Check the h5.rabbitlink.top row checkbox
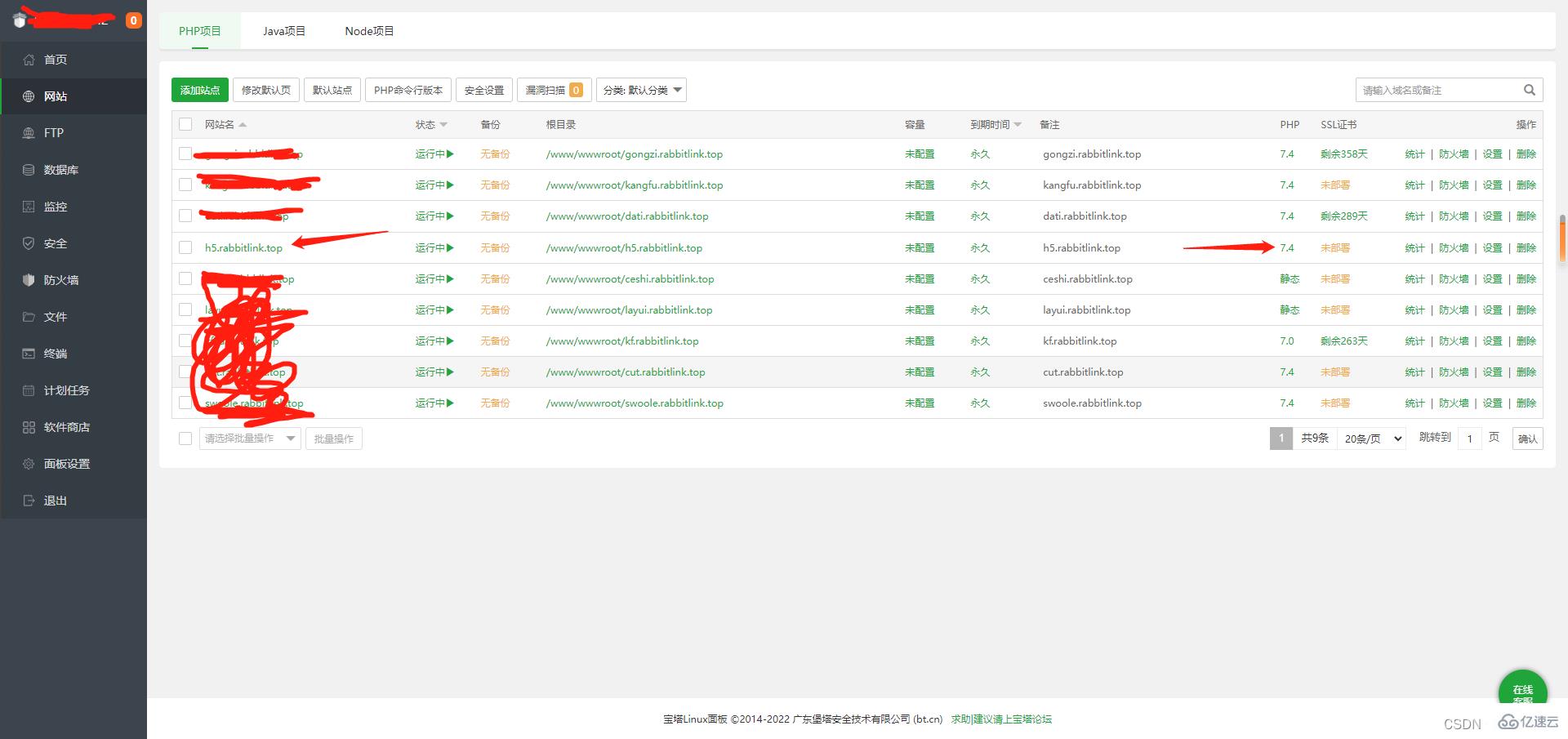Image resolution: width=1568 pixels, height=739 pixels. pyautogui.click(x=185, y=247)
